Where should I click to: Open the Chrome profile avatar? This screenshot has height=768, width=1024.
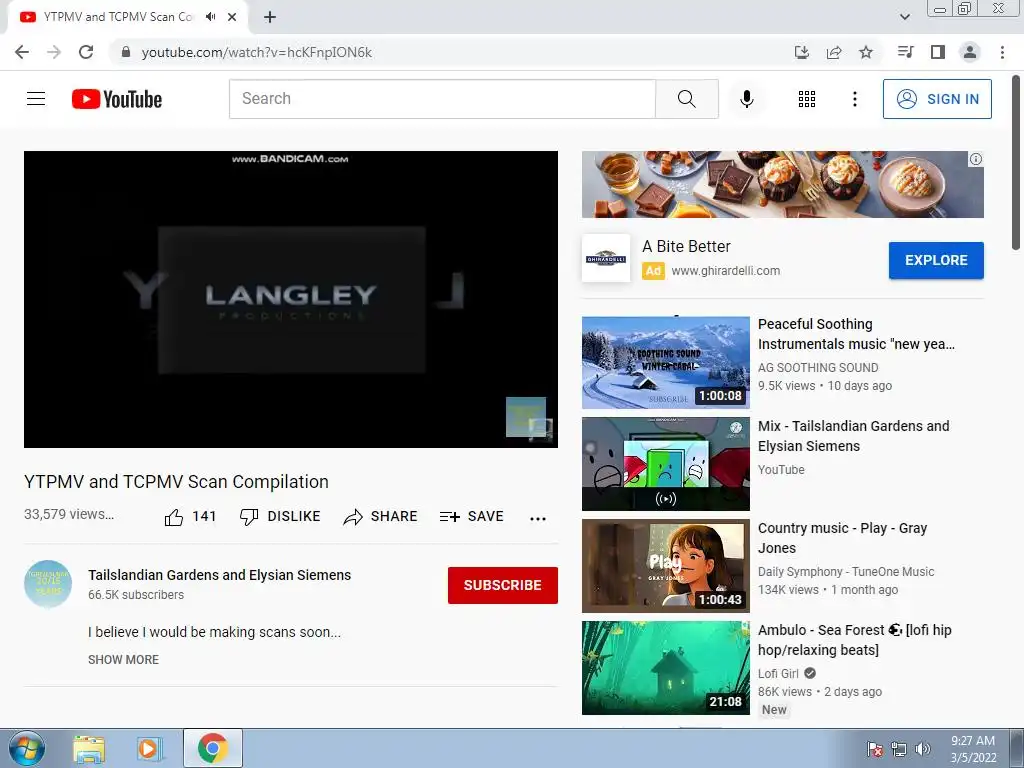[970, 52]
